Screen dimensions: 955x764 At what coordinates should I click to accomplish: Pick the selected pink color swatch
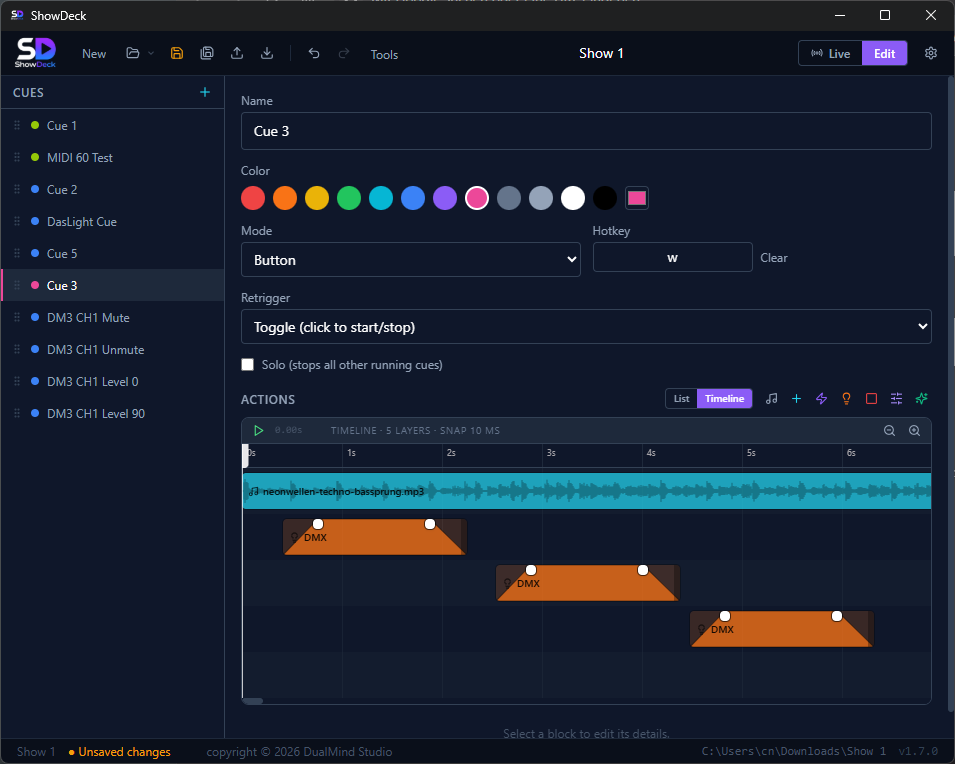pos(477,198)
